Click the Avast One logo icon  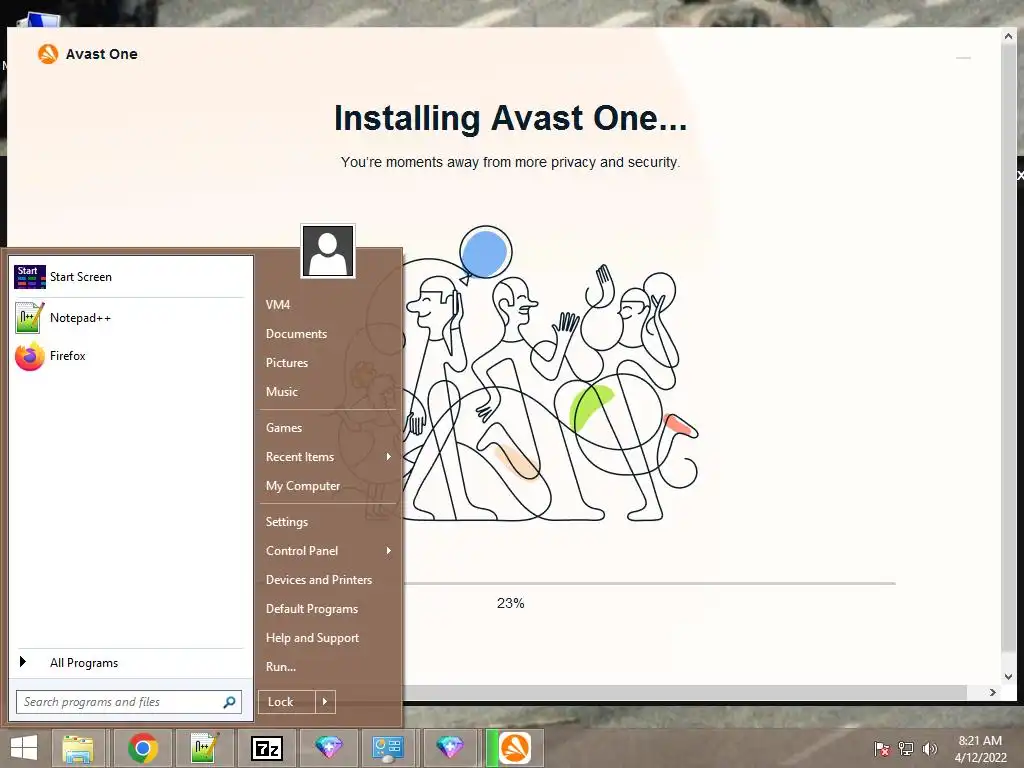pyautogui.click(x=48, y=54)
